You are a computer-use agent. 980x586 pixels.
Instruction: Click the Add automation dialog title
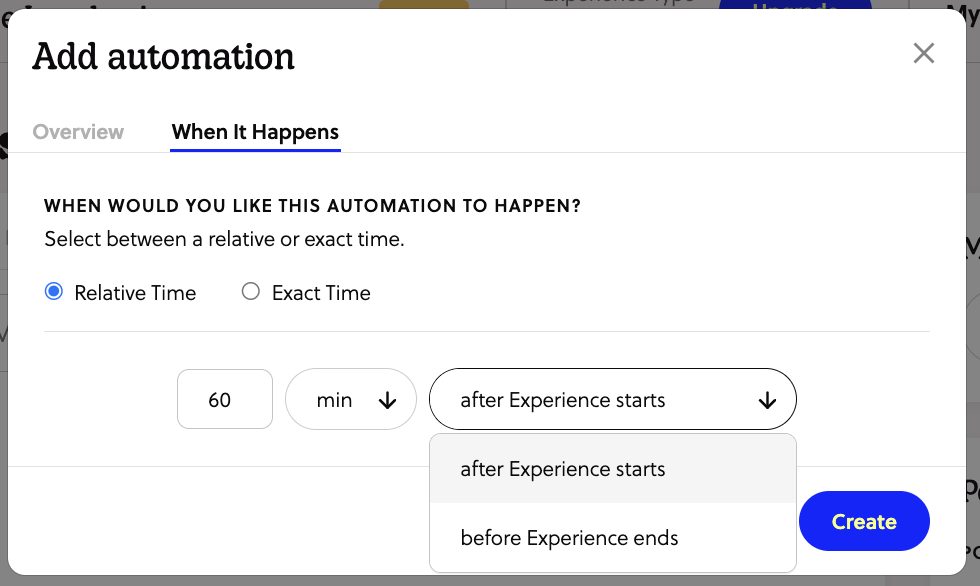(163, 57)
